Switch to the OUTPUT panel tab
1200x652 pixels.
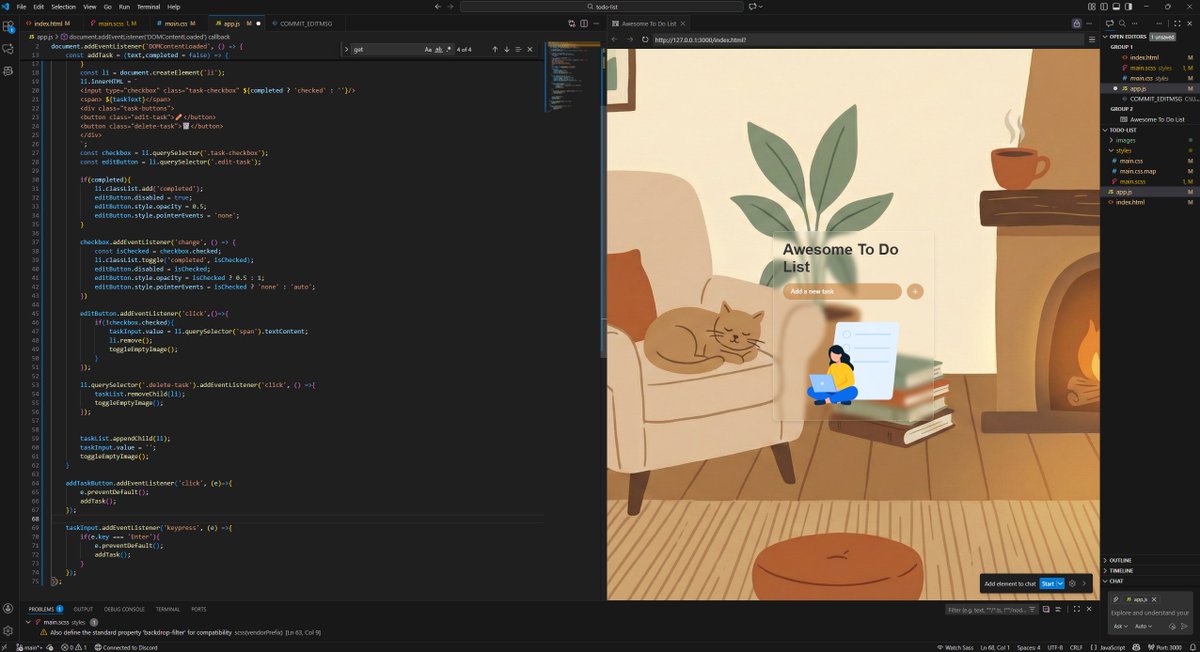(83, 609)
